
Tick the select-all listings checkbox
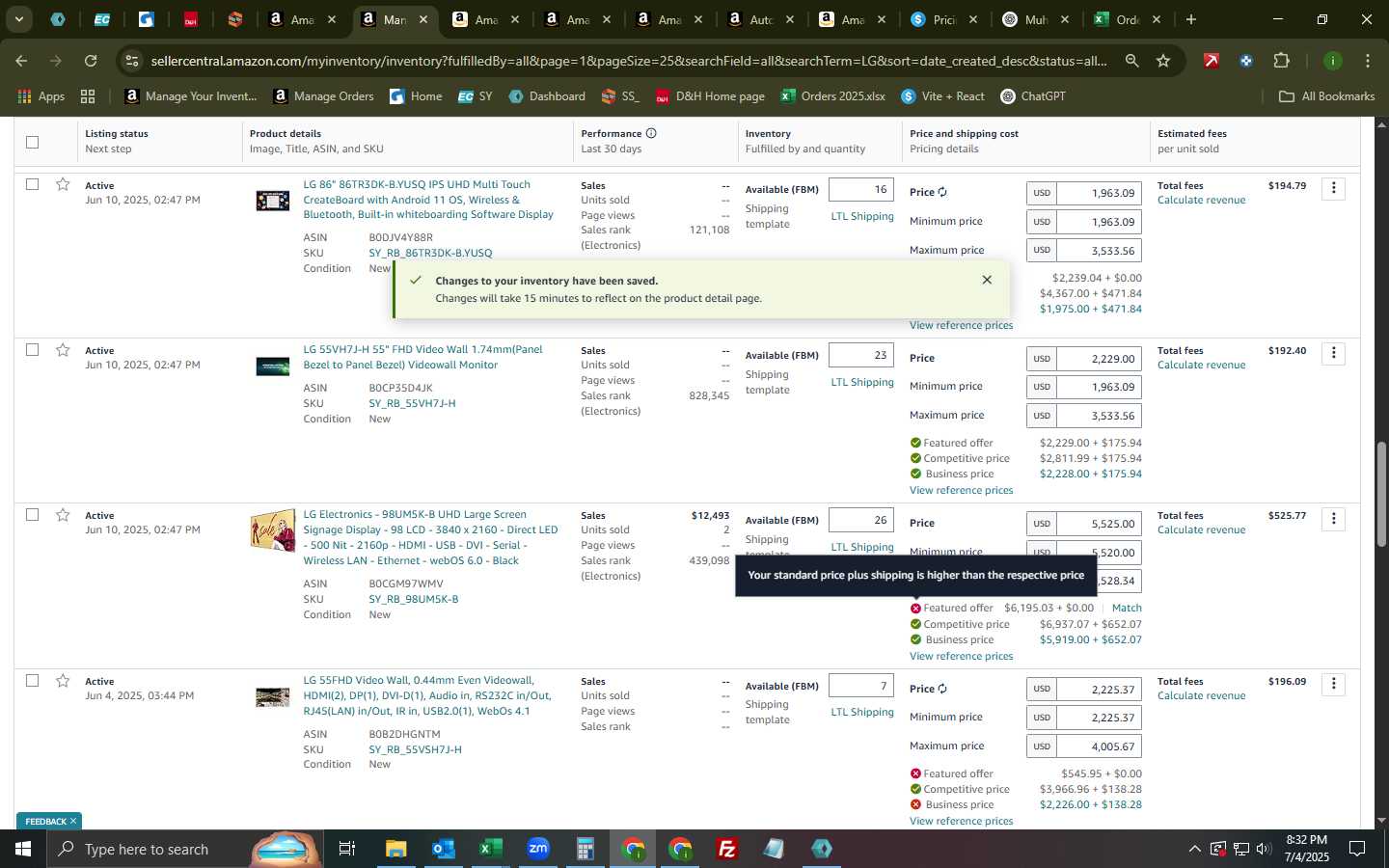click(x=33, y=142)
